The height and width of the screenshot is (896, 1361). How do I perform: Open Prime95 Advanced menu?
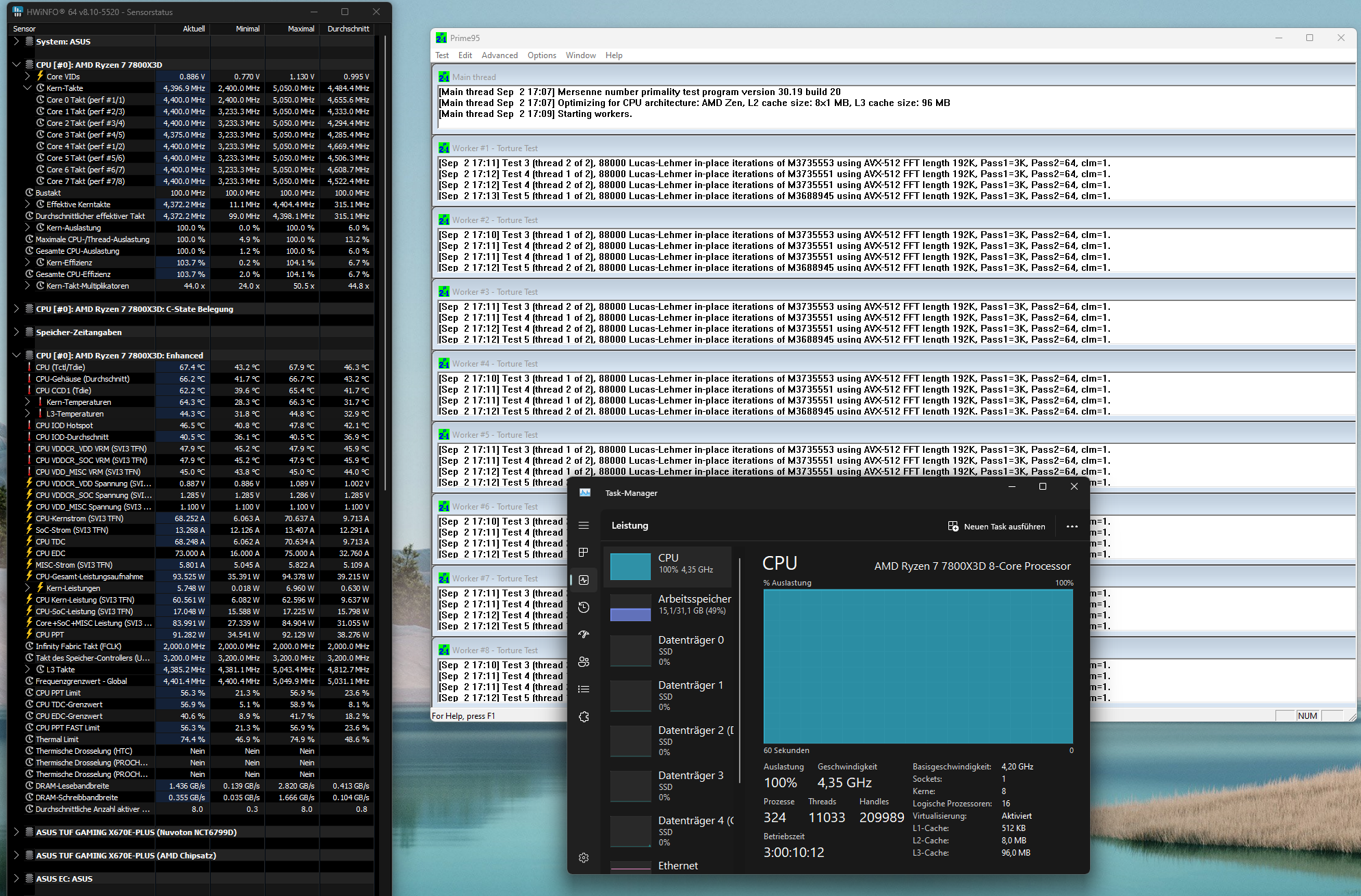coord(499,55)
